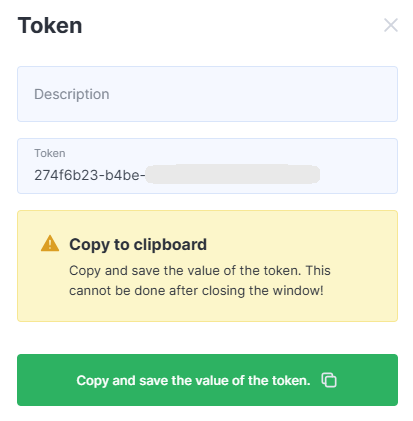
Task: Click inside the Token value field
Action: (x=207, y=166)
